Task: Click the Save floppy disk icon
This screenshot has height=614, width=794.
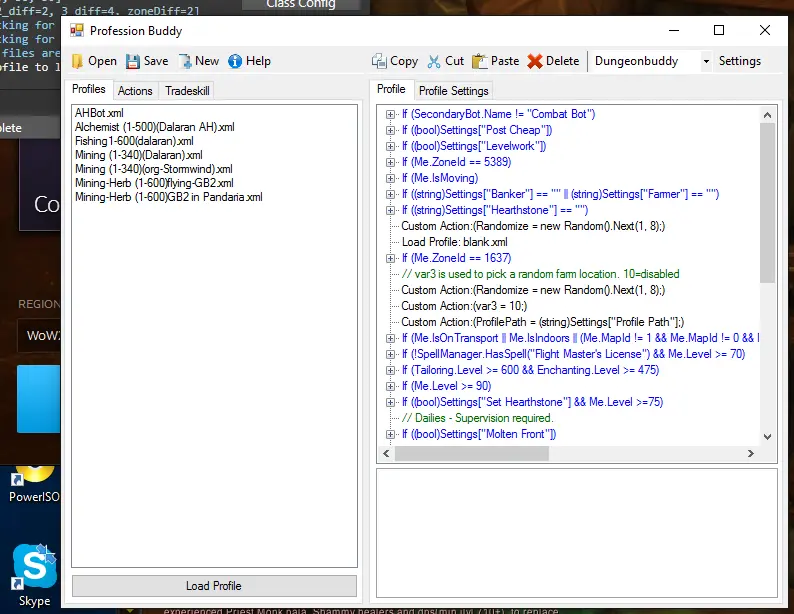Action: tap(133, 61)
